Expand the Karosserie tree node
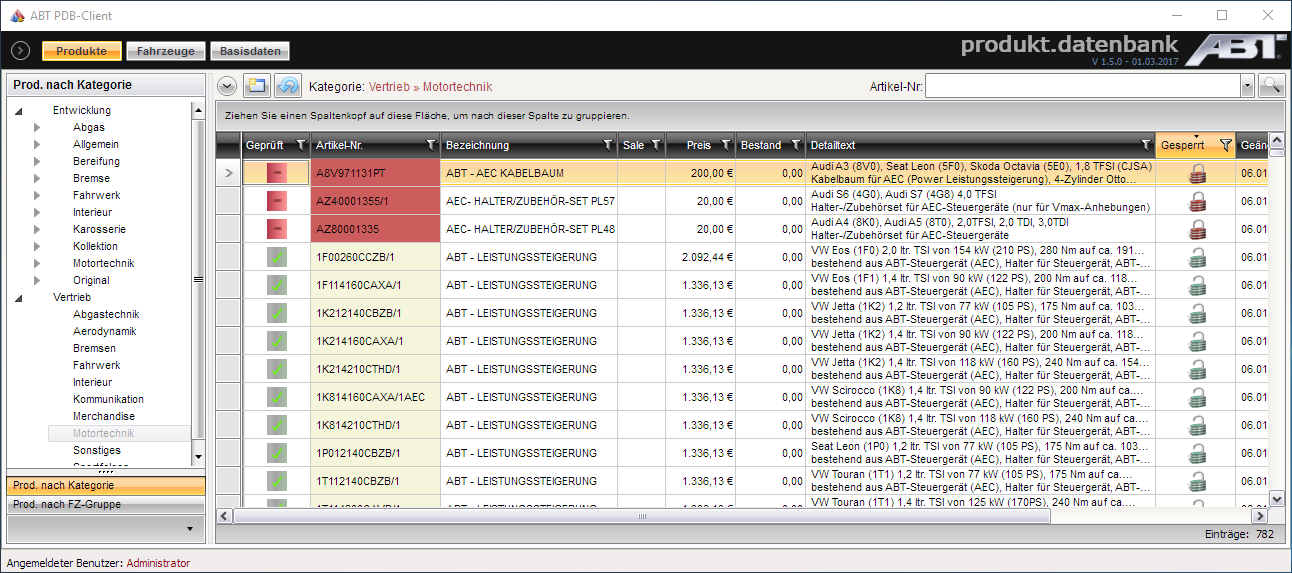1292x573 pixels. [x=37, y=230]
